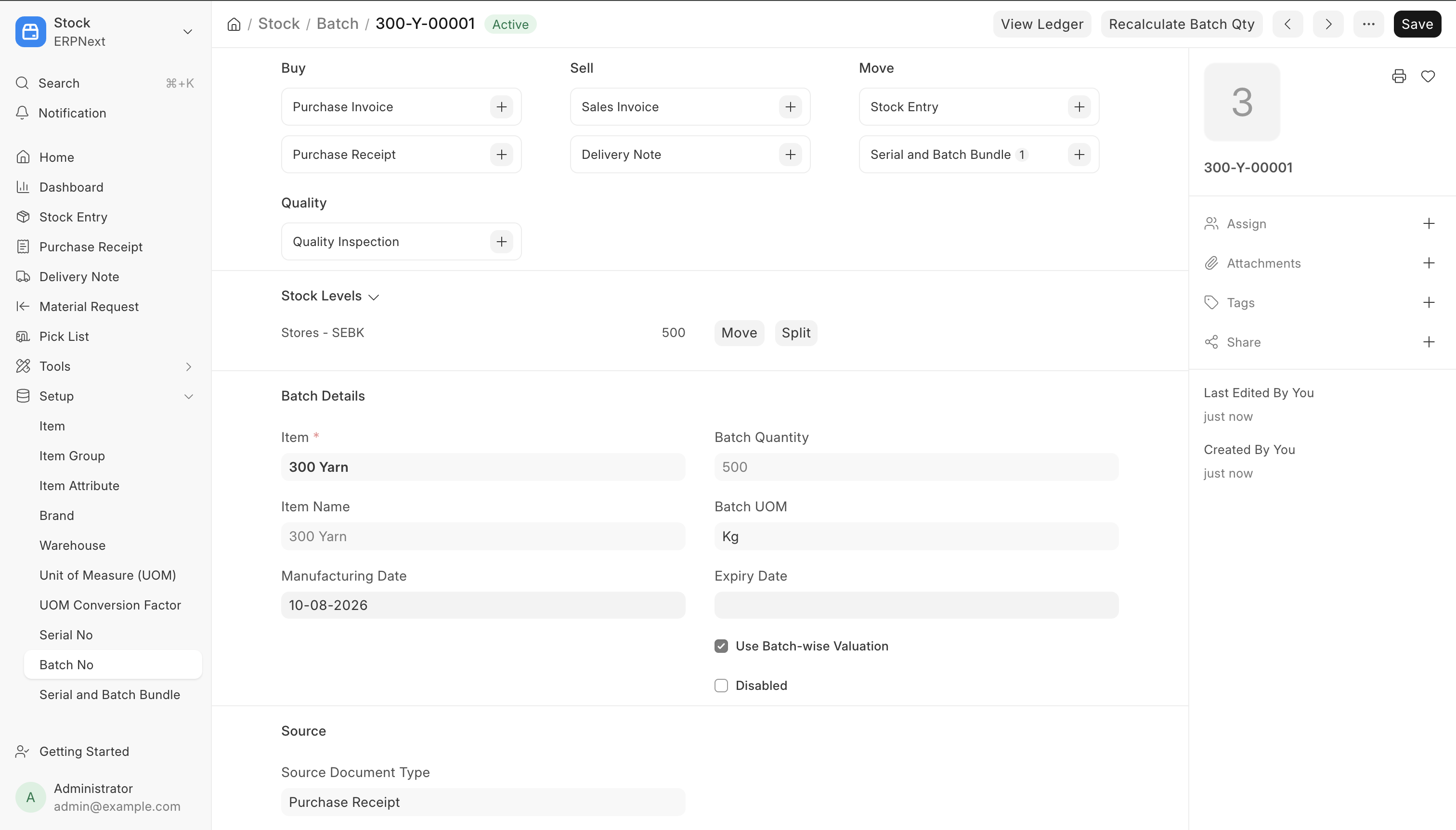
Task: Open Serial and Batch Bundle sidebar item
Action: tap(113, 694)
